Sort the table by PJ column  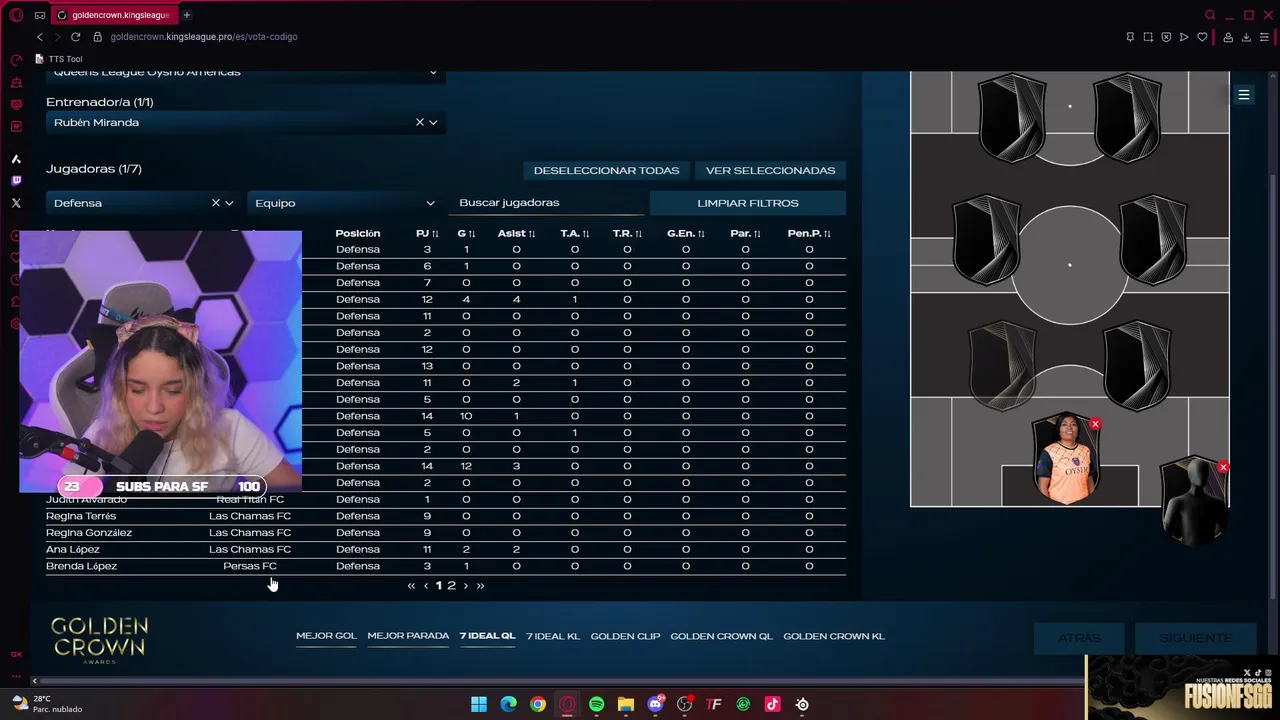[x=427, y=233]
